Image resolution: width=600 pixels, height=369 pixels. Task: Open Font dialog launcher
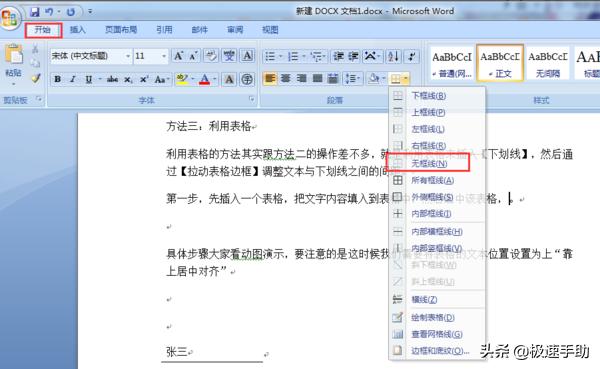(251, 99)
